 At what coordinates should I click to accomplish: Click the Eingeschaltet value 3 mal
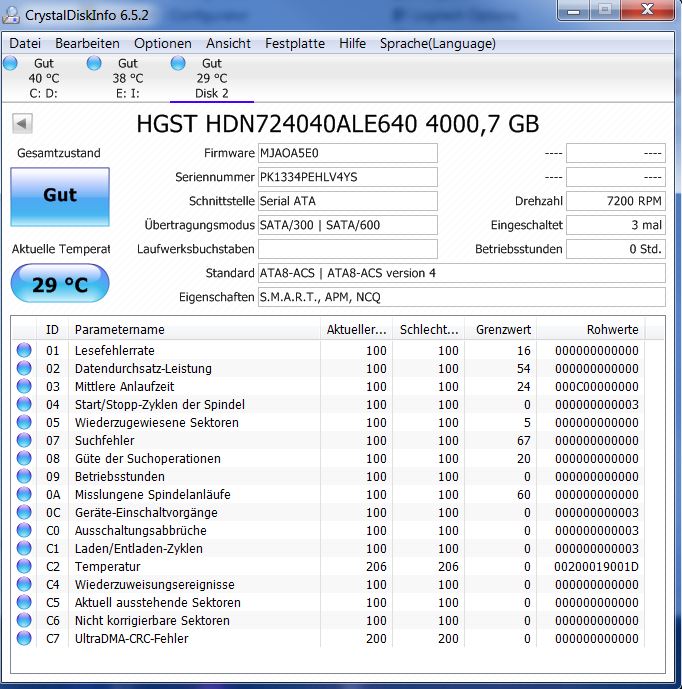616,225
